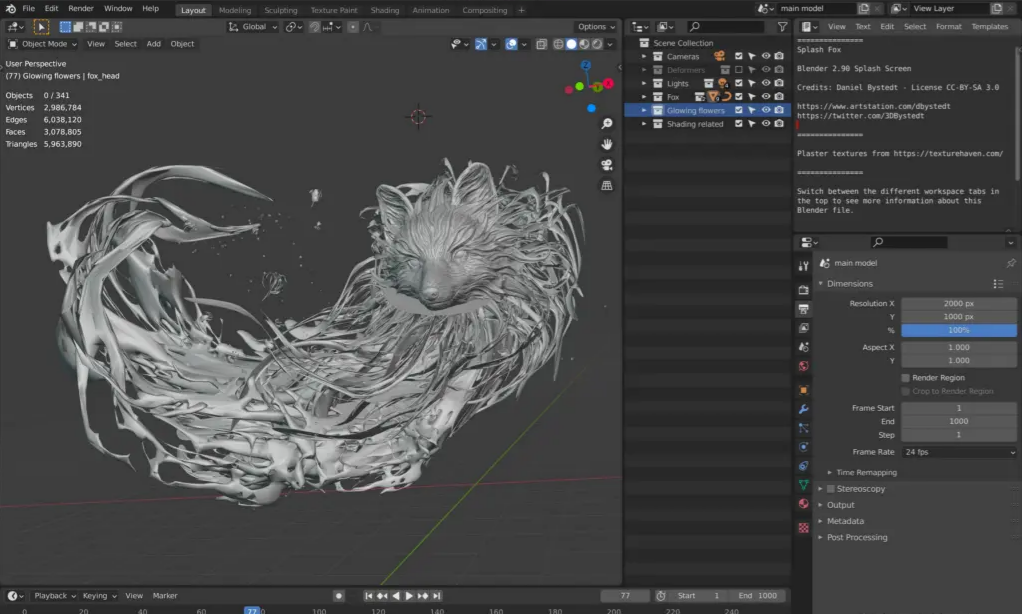Pin the properties editor with pin icon
This screenshot has height=614, width=1022.
pyautogui.click(x=1010, y=263)
